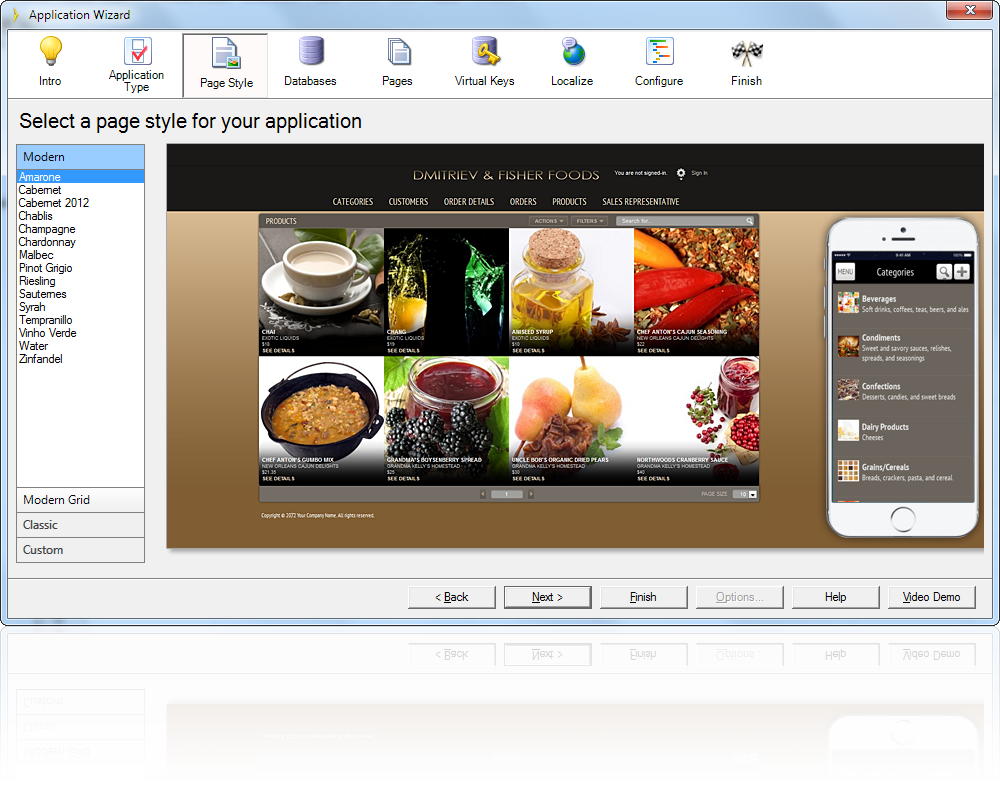
Task: Expand the Custom style group
Action: coord(81,550)
